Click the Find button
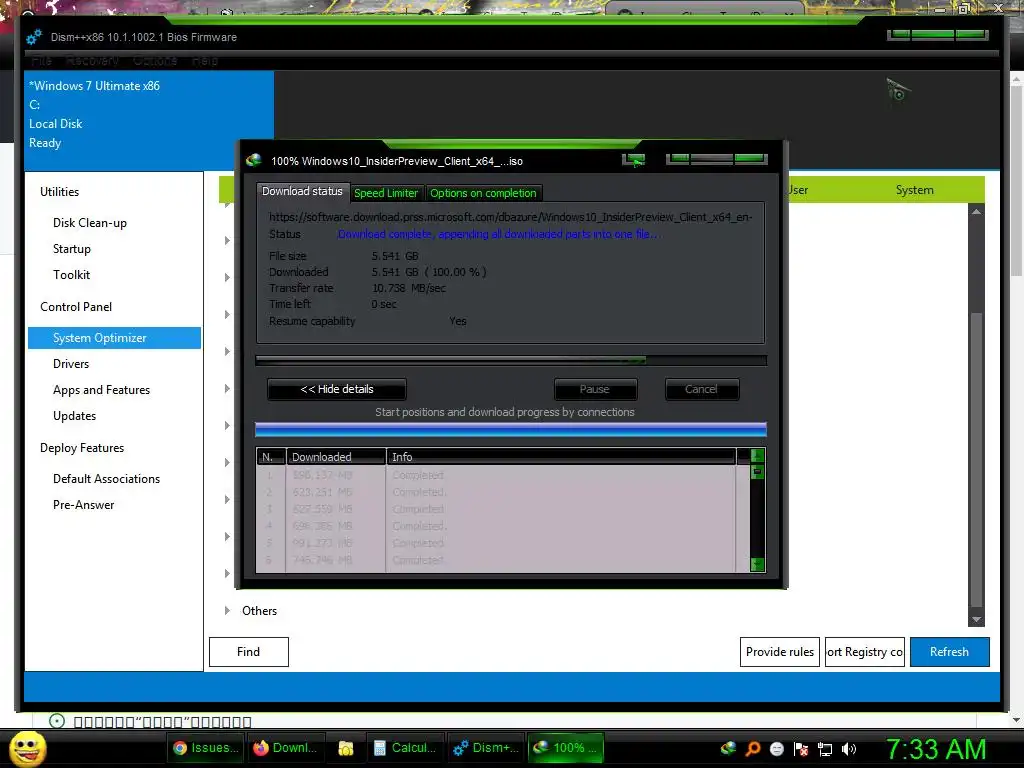 [x=249, y=652]
